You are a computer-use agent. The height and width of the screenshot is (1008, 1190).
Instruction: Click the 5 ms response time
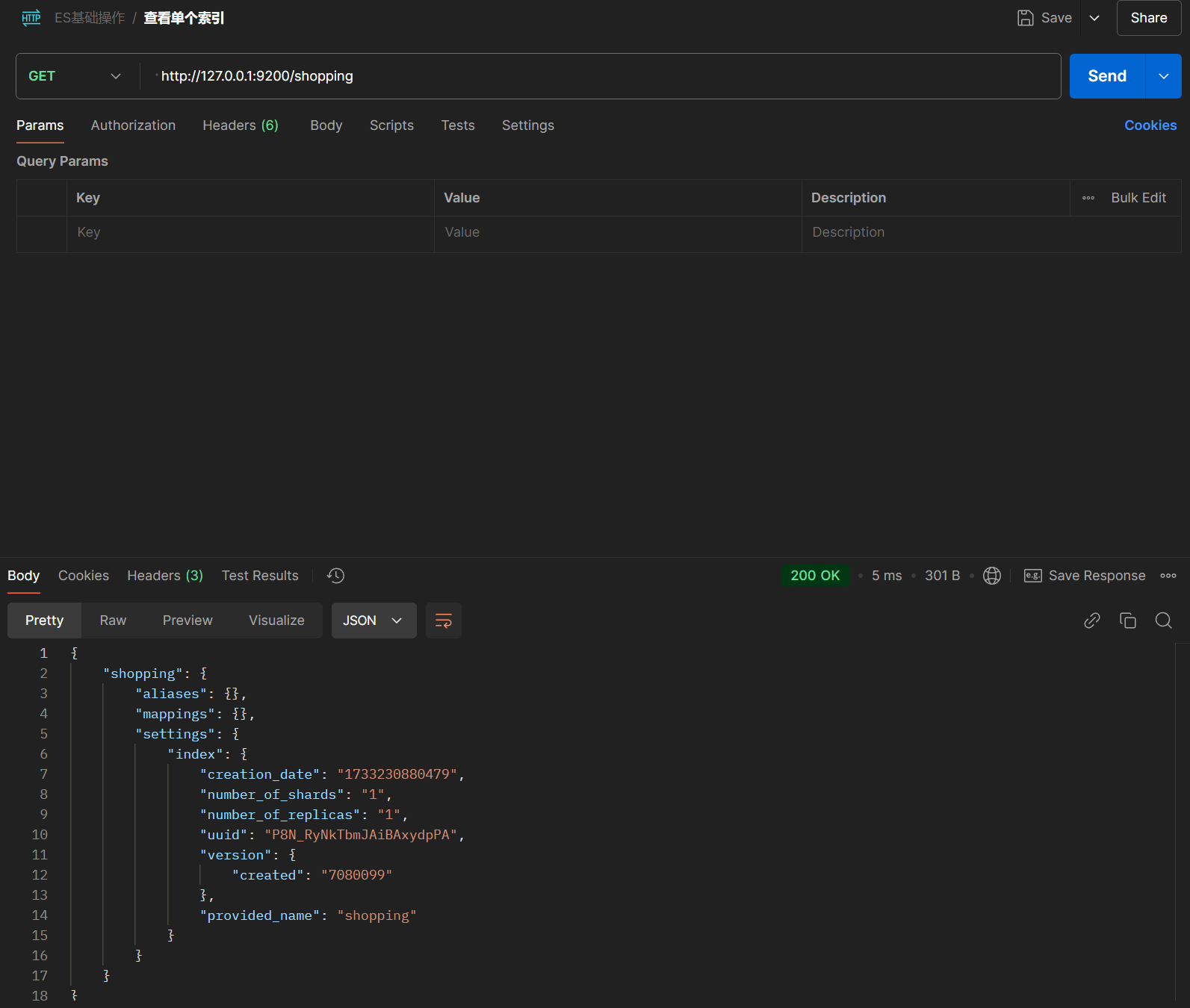click(x=887, y=576)
